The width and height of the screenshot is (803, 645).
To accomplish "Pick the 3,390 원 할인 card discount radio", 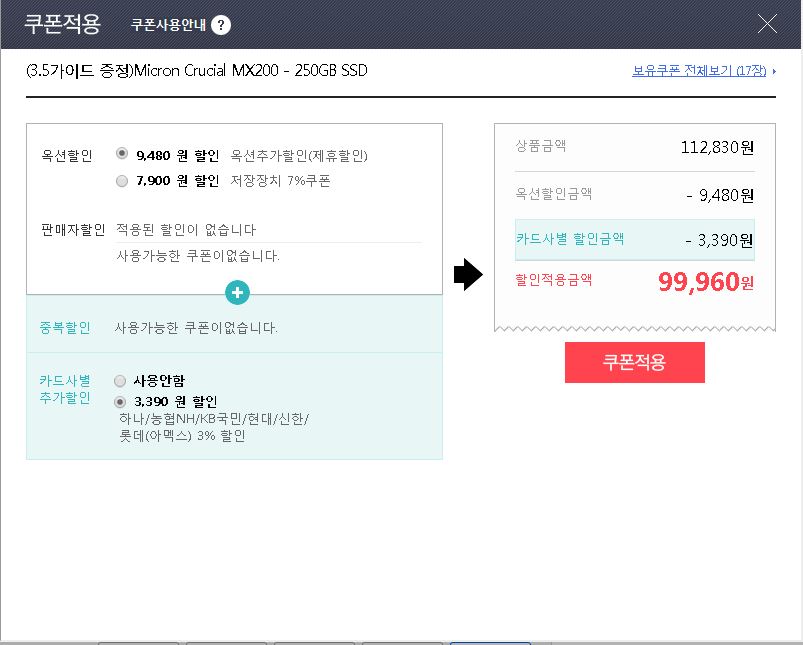I will (121, 401).
